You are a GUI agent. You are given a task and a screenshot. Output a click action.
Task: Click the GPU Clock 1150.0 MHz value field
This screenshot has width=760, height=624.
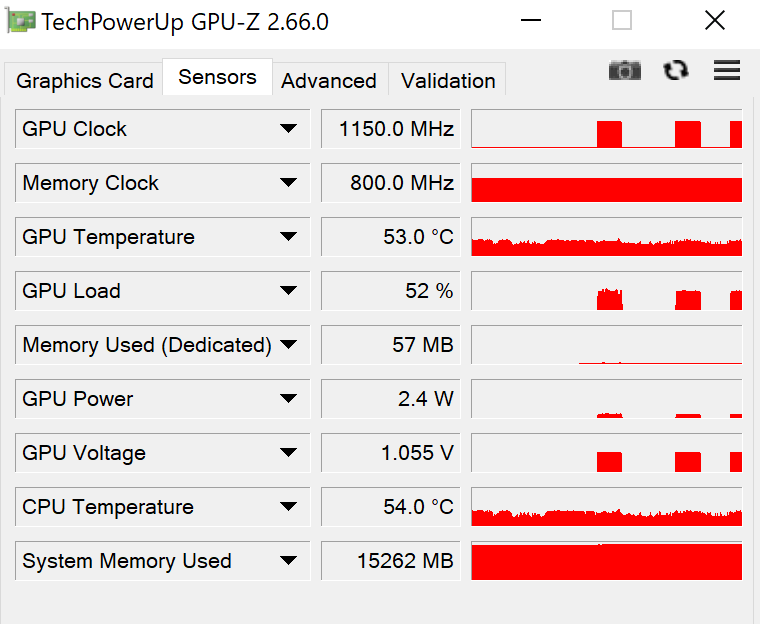[391, 129]
